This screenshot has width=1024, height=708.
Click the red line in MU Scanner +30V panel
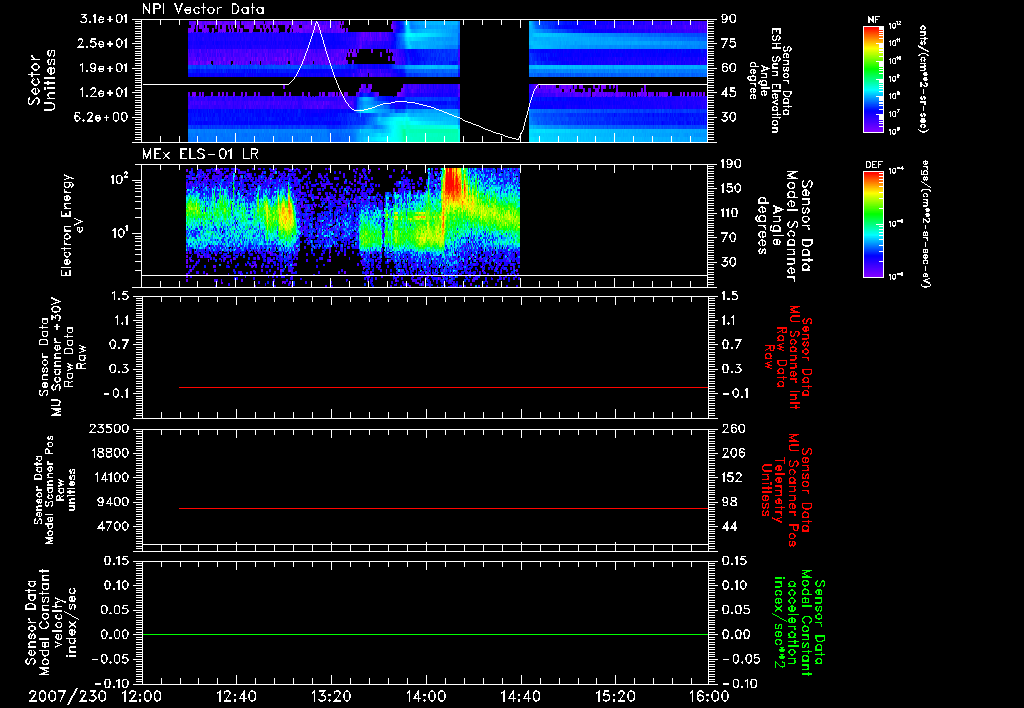point(443,387)
